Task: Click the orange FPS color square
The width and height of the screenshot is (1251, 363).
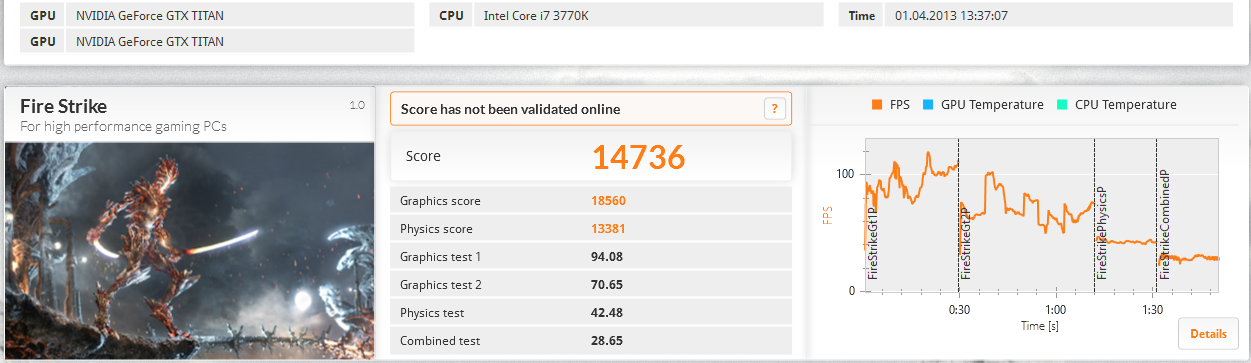Action: pyautogui.click(x=878, y=105)
